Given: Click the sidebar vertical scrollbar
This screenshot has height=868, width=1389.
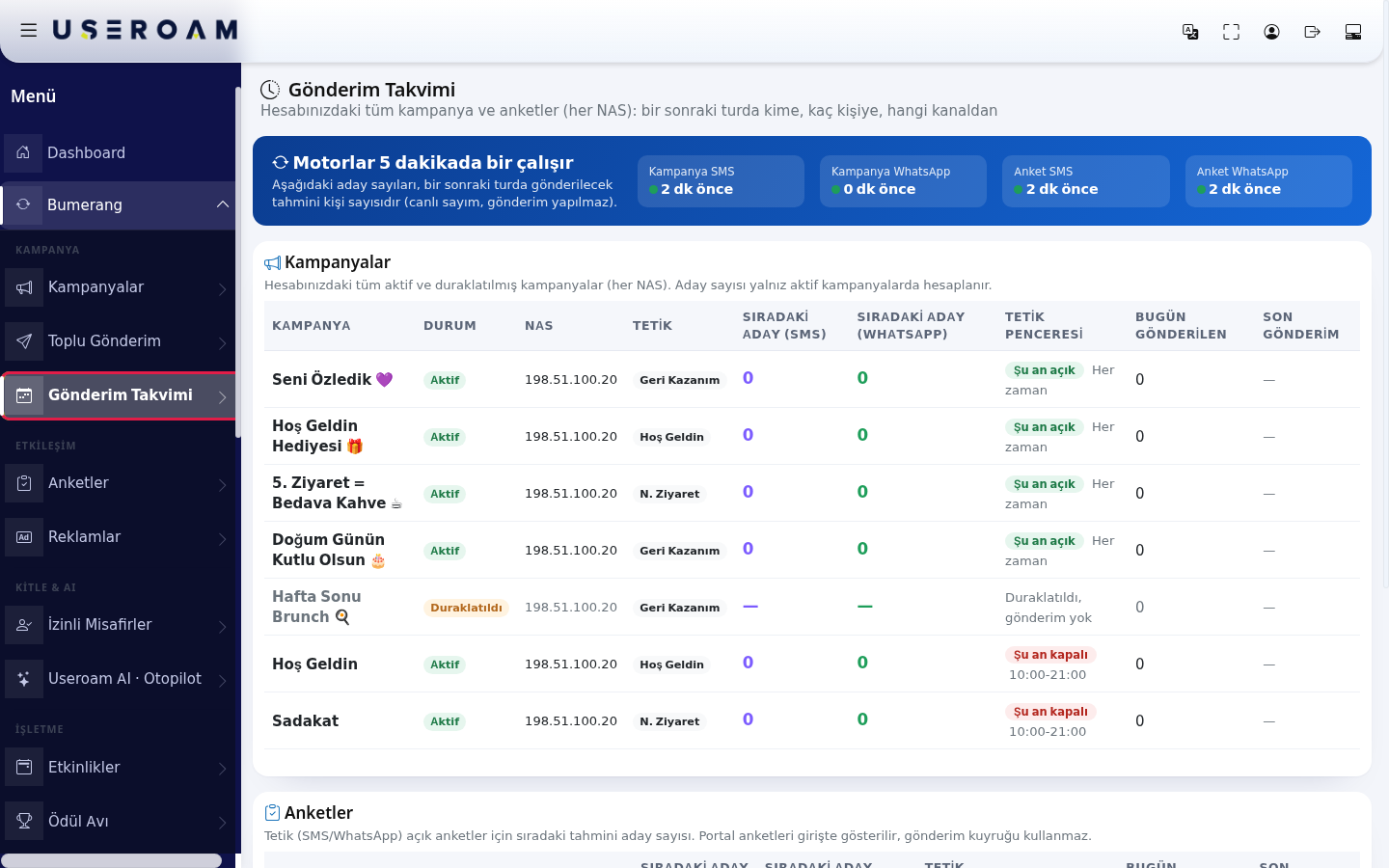Looking at the screenshot, I should tap(237, 260).
